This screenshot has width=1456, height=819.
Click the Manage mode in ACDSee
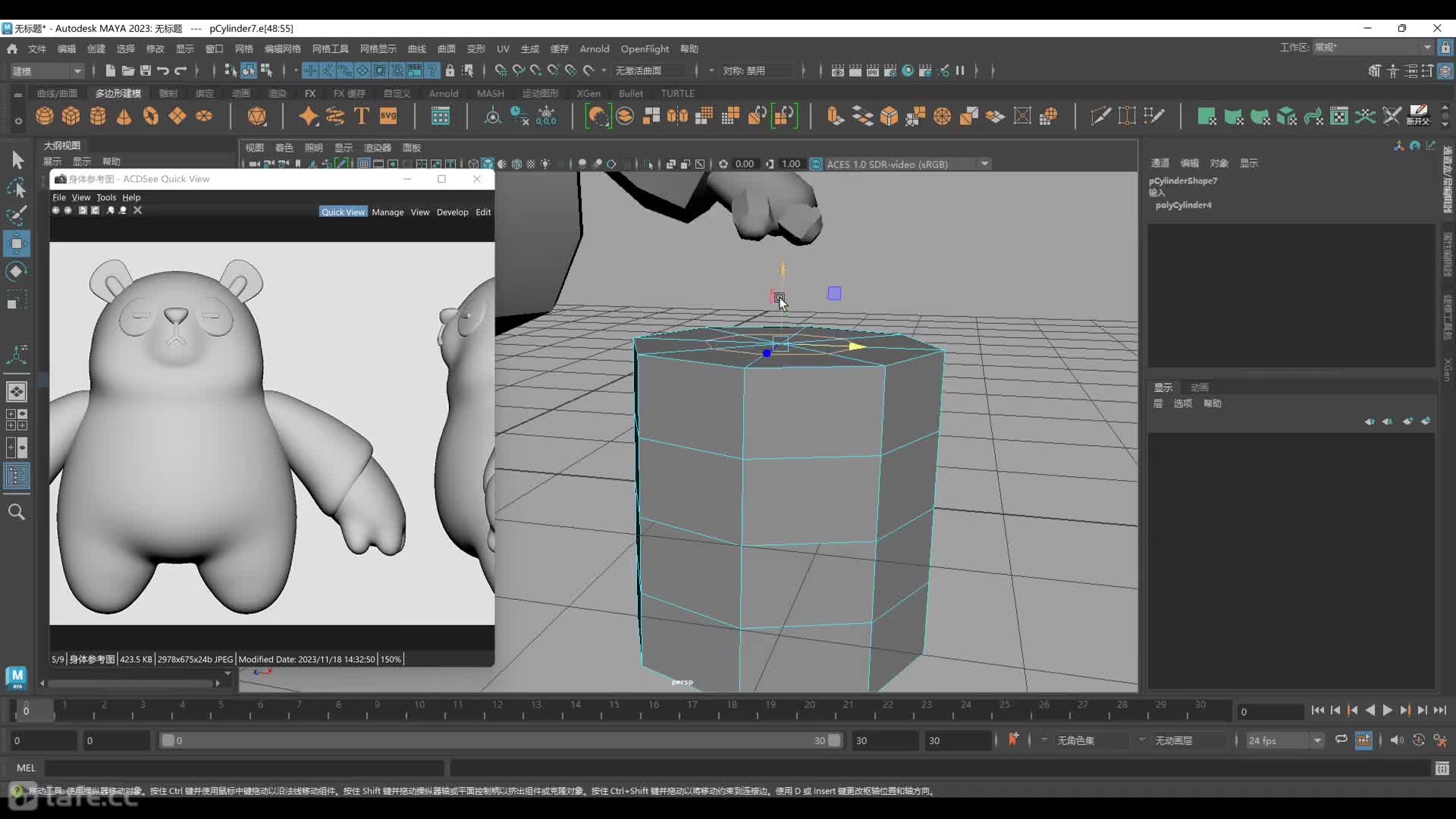pos(388,212)
